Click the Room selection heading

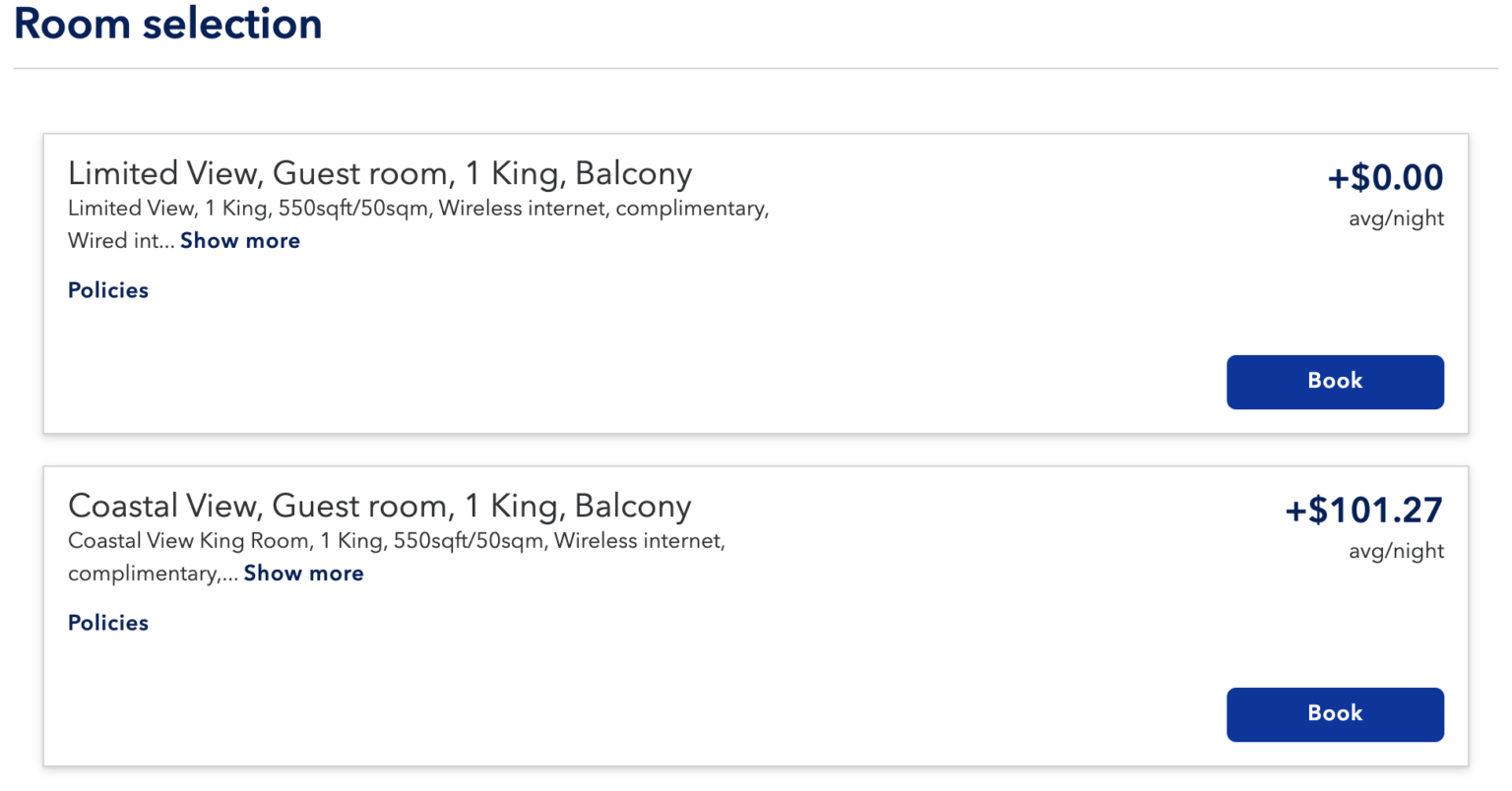pyautogui.click(x=168, y=24)
